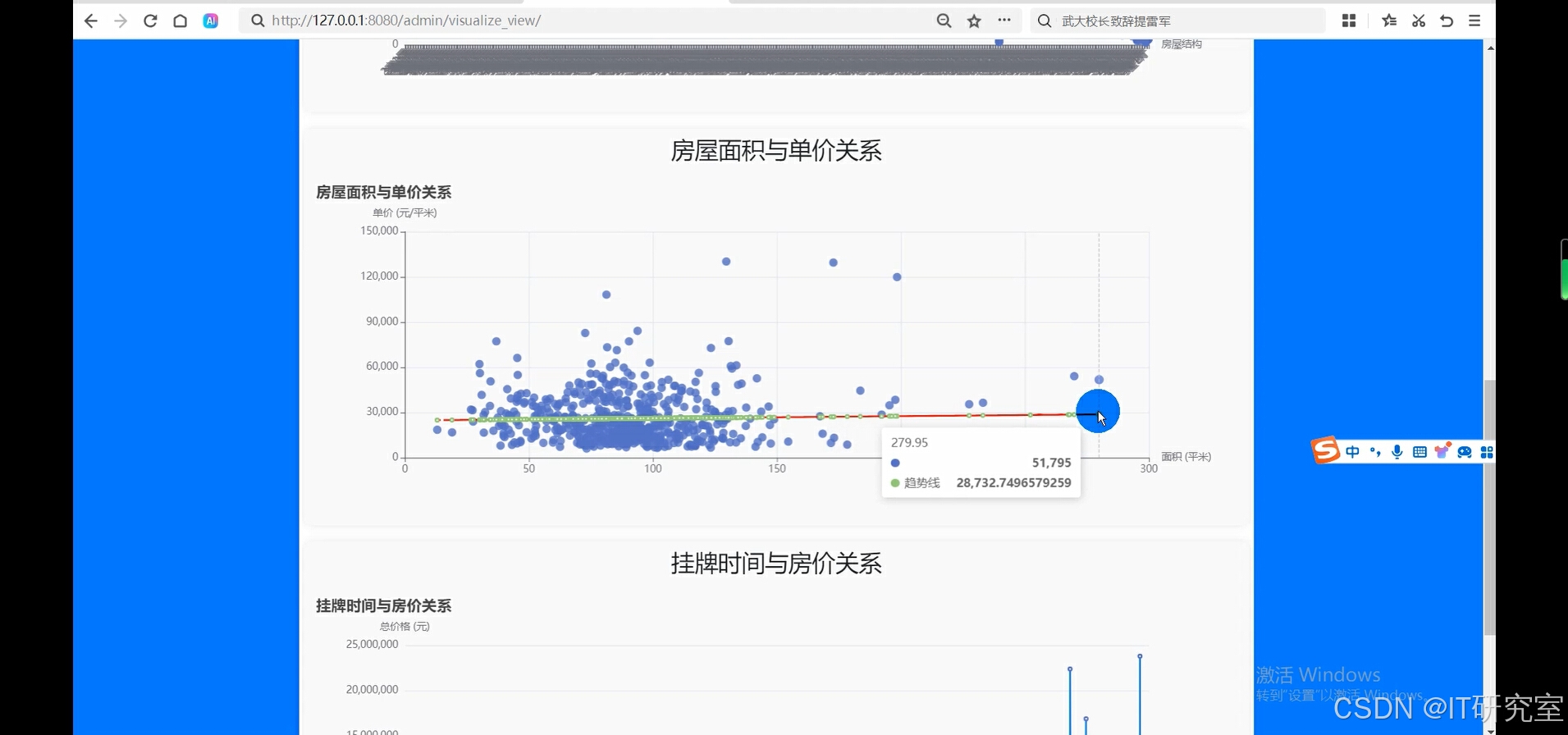Click the y-axis tick 25,000,000
1568x735 pixels.
click(372, 645)
